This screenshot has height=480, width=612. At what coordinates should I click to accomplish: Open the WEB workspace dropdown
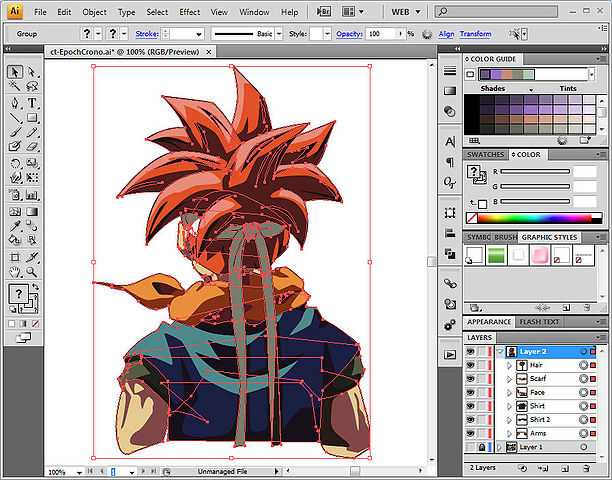click(x=406, y=12)
